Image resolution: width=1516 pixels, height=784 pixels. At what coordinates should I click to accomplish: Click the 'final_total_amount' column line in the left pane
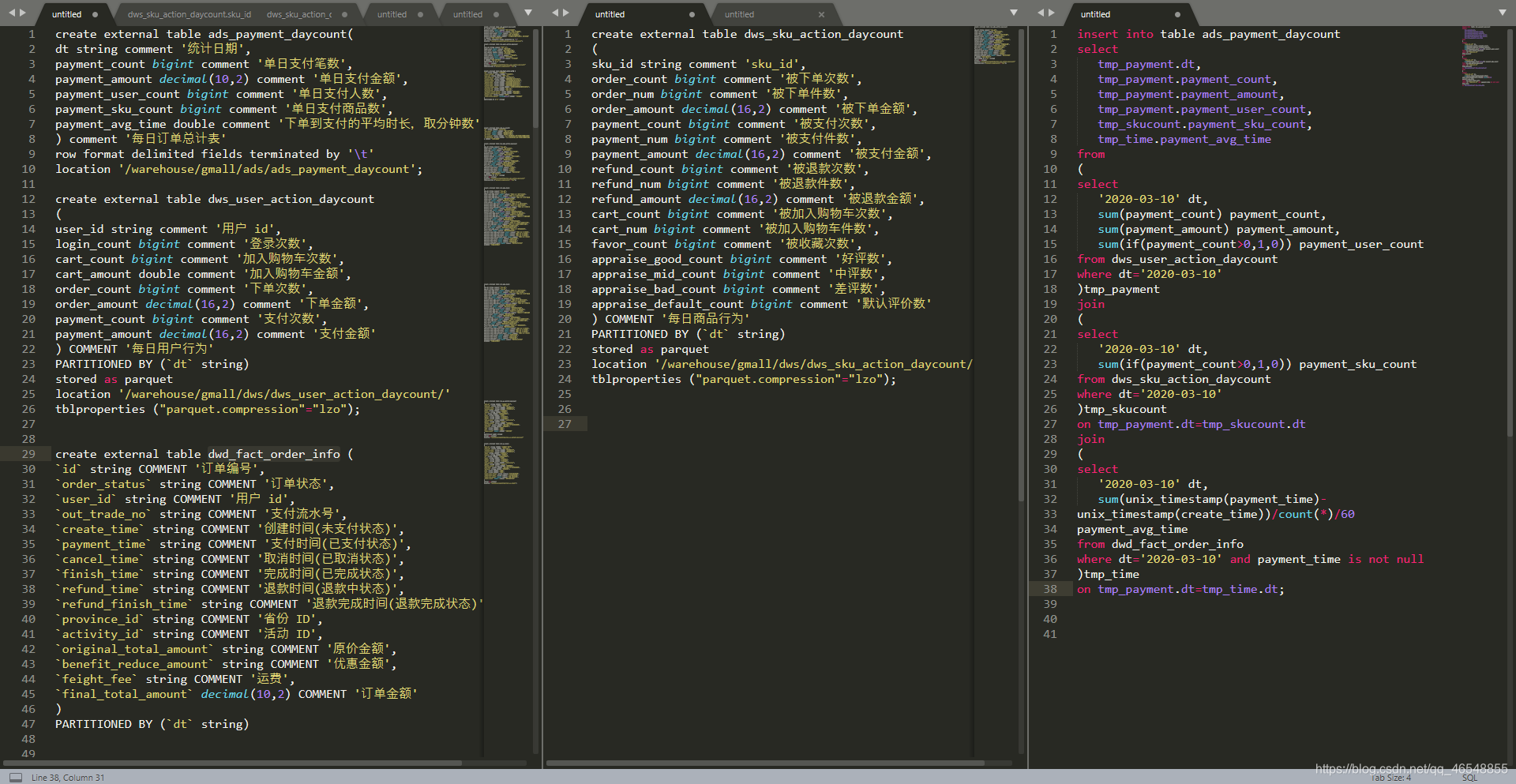[236, 694]
